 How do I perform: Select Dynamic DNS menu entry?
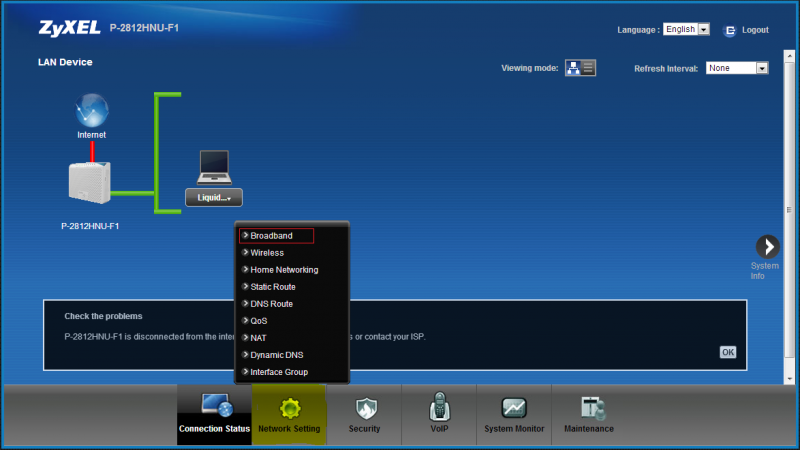277,355
